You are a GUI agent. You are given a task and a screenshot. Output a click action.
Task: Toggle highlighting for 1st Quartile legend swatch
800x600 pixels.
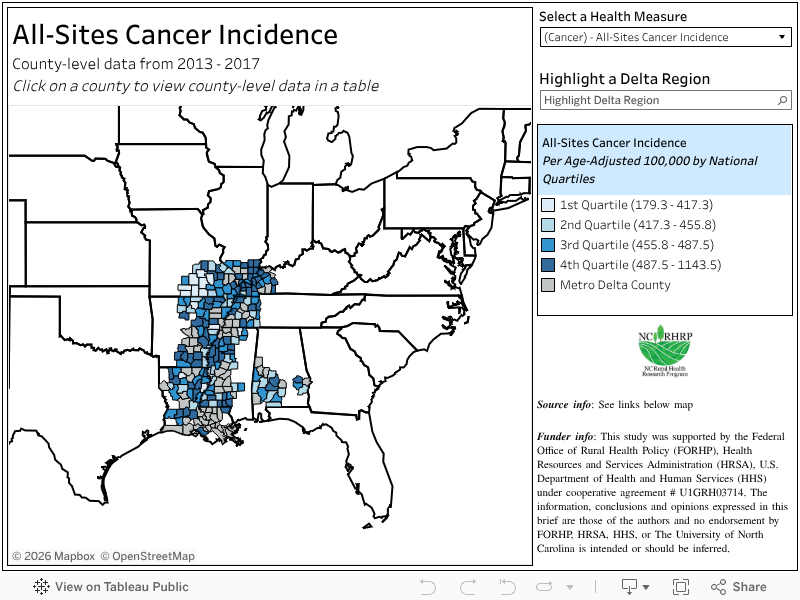coord(549,204)
